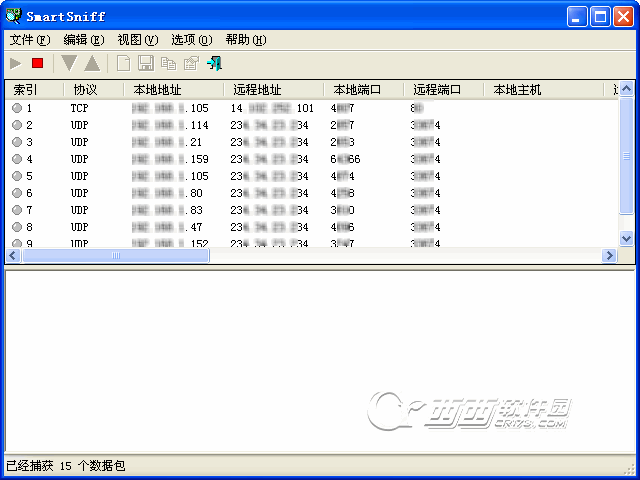The width and height of the screenshot is (640, 480).
Task: Click the properties toolbar icon
Action: coord(191,63)
